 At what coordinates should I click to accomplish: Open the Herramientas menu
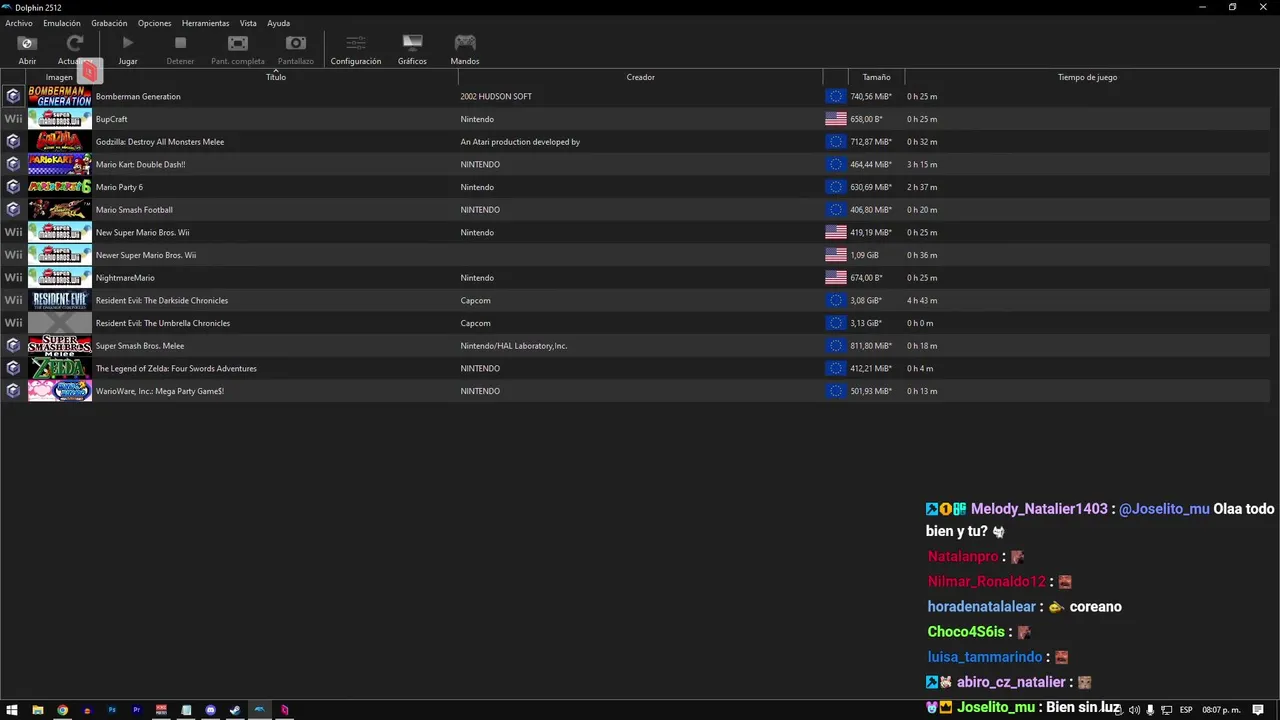[205, 23]
